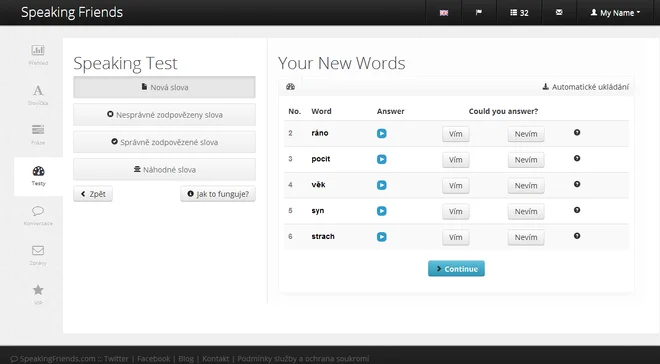Open the Konverzace sidebar item
The height and width of the screenshot is (364, 660).
click(38, 215)
